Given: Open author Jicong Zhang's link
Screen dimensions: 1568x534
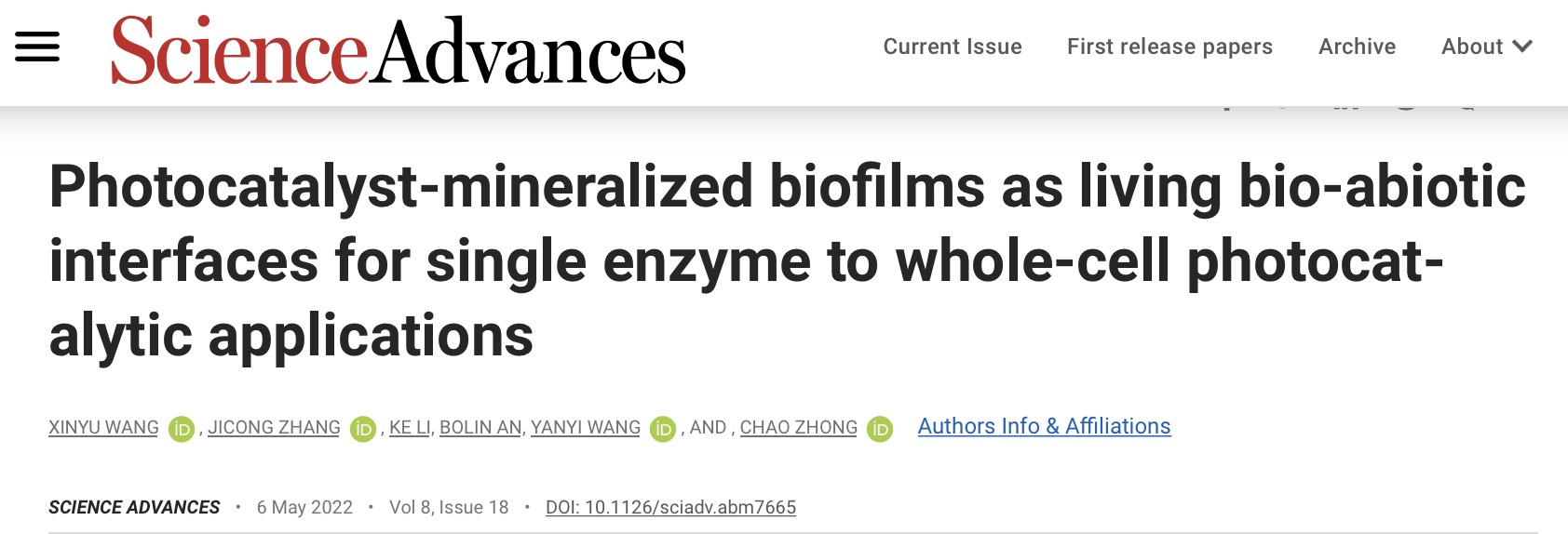Looking at the screenshot, I should 274,427.
